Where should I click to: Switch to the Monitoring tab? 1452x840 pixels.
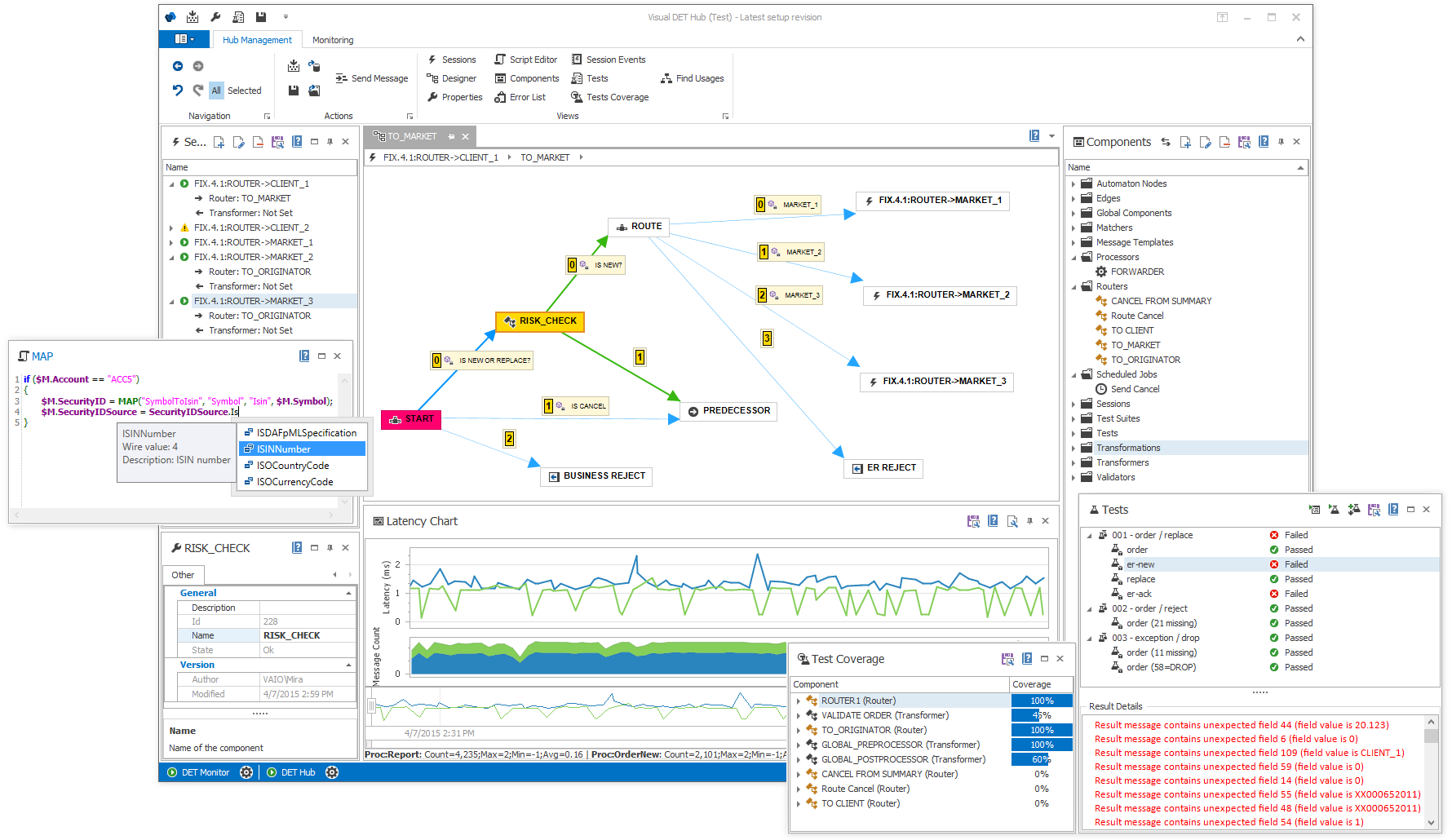click(333, 40)
